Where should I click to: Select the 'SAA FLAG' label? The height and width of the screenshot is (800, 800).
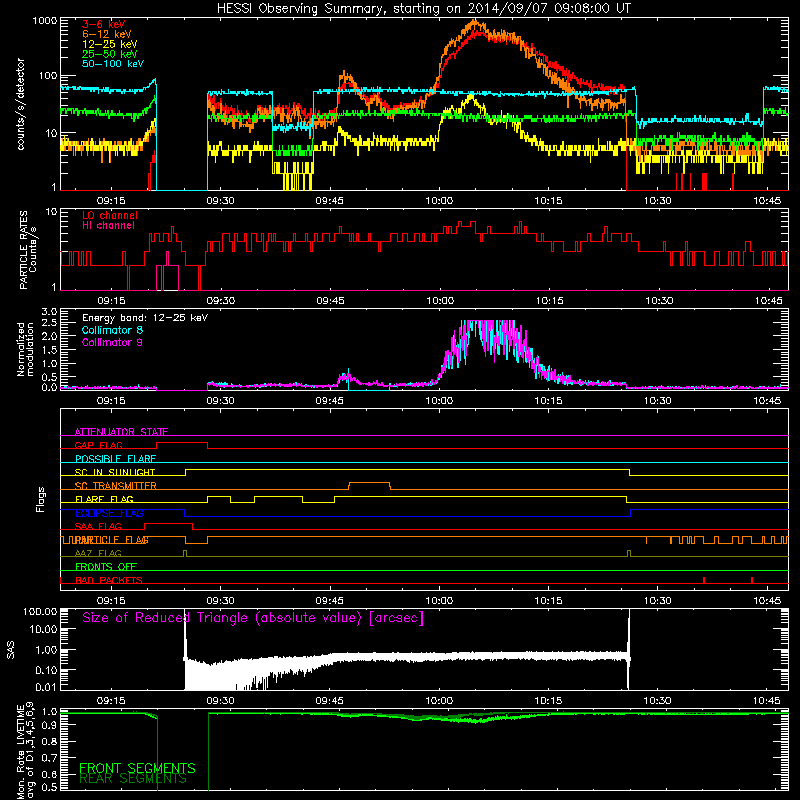(98, 526)
